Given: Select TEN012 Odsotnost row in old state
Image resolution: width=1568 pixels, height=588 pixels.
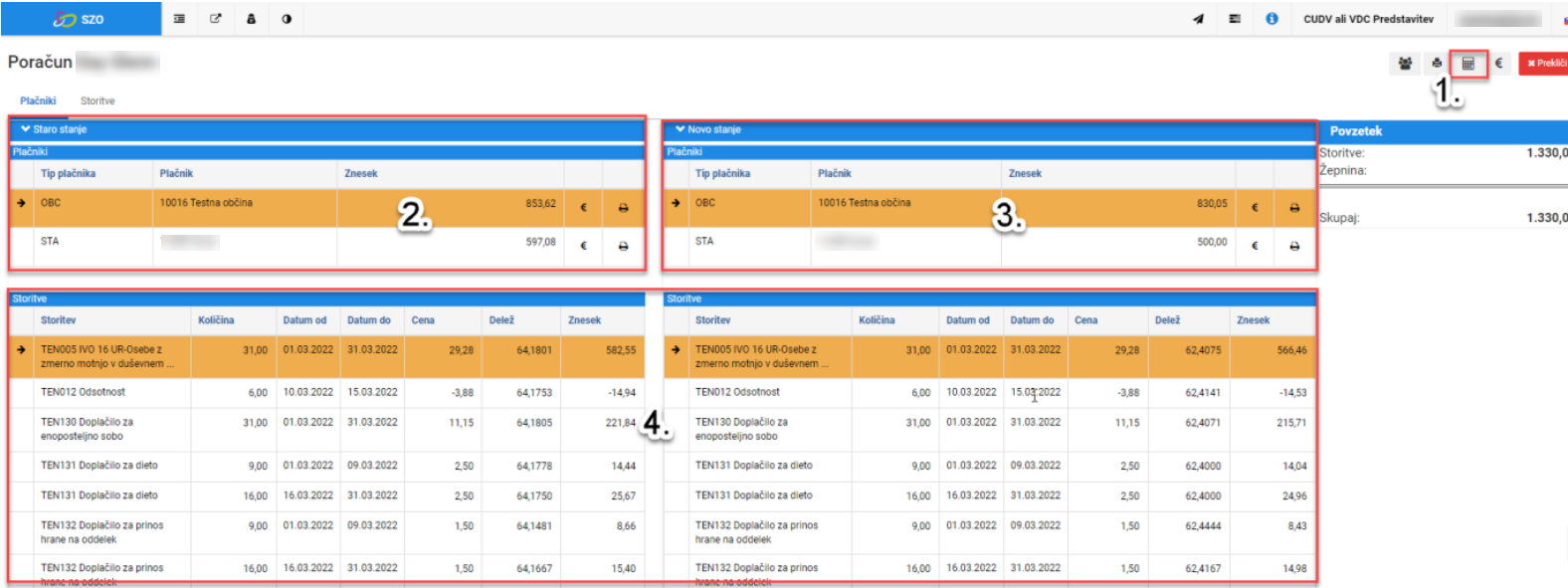Looking at the screenshot, I should pyautogui.click(x=325, y=392).
